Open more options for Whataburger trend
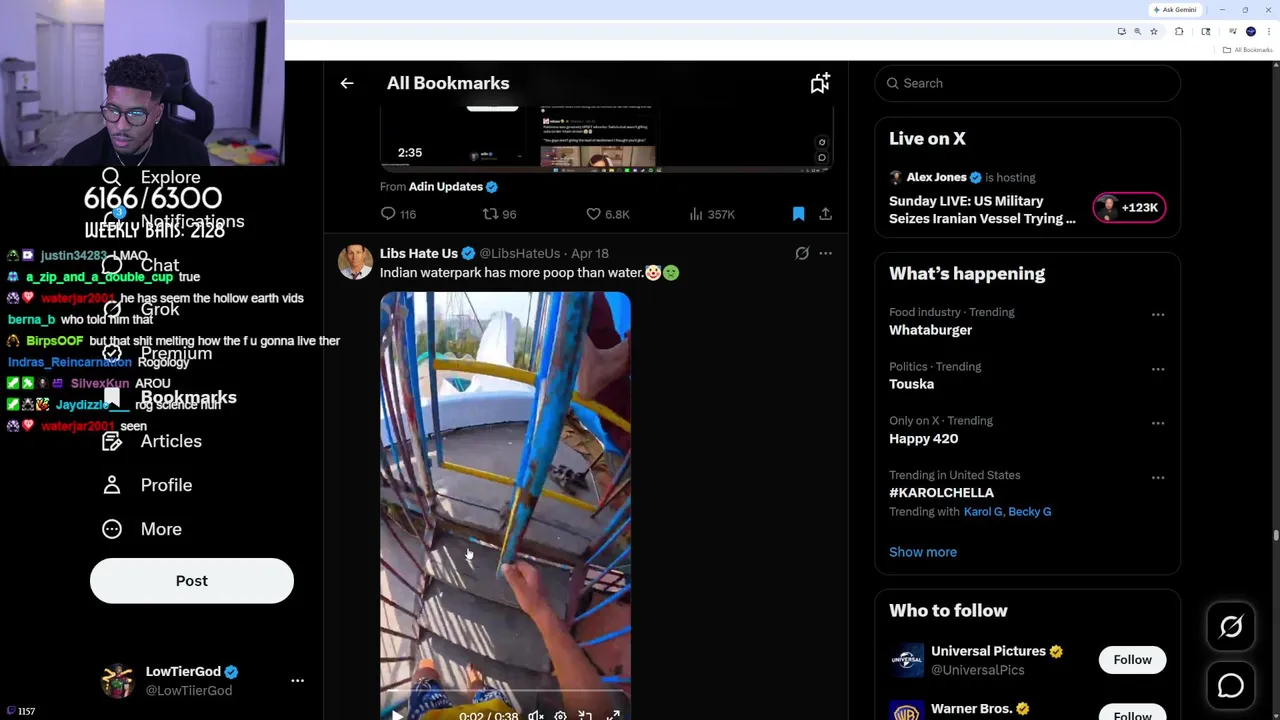Screen dimensions: 1280x720 [1158, 315]
